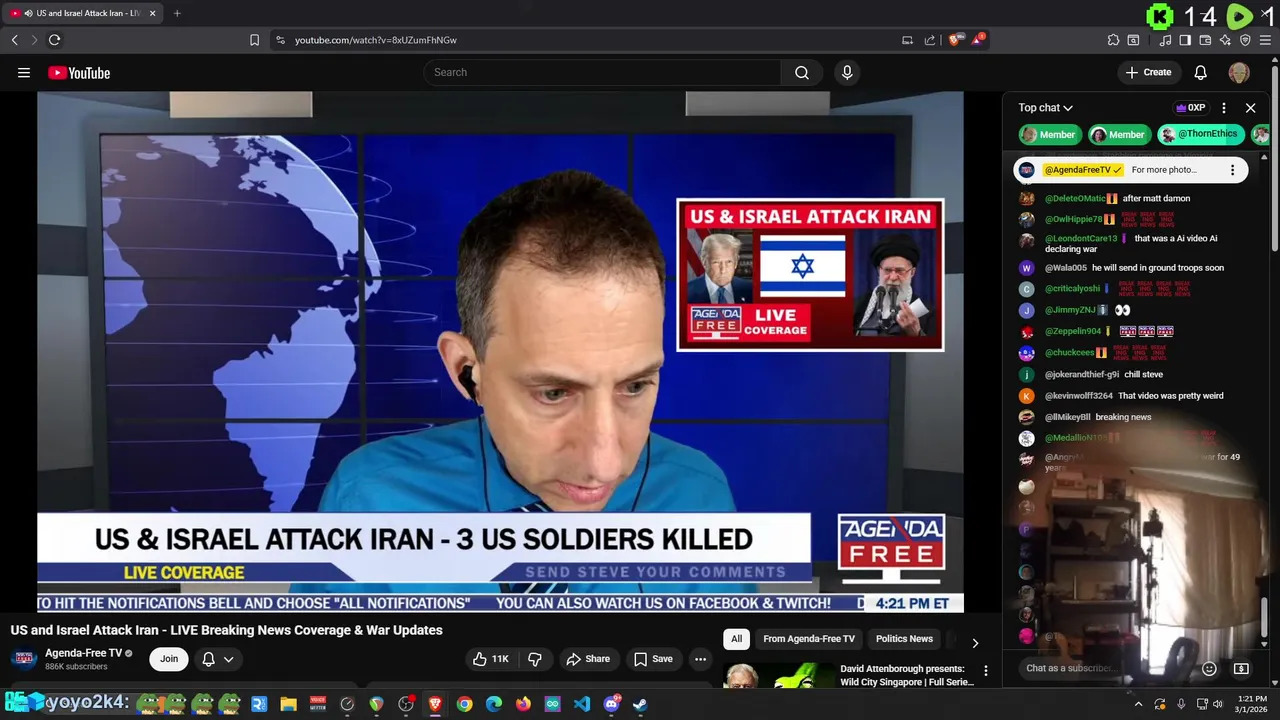Go back in browser history

click(x=14, y=40)
